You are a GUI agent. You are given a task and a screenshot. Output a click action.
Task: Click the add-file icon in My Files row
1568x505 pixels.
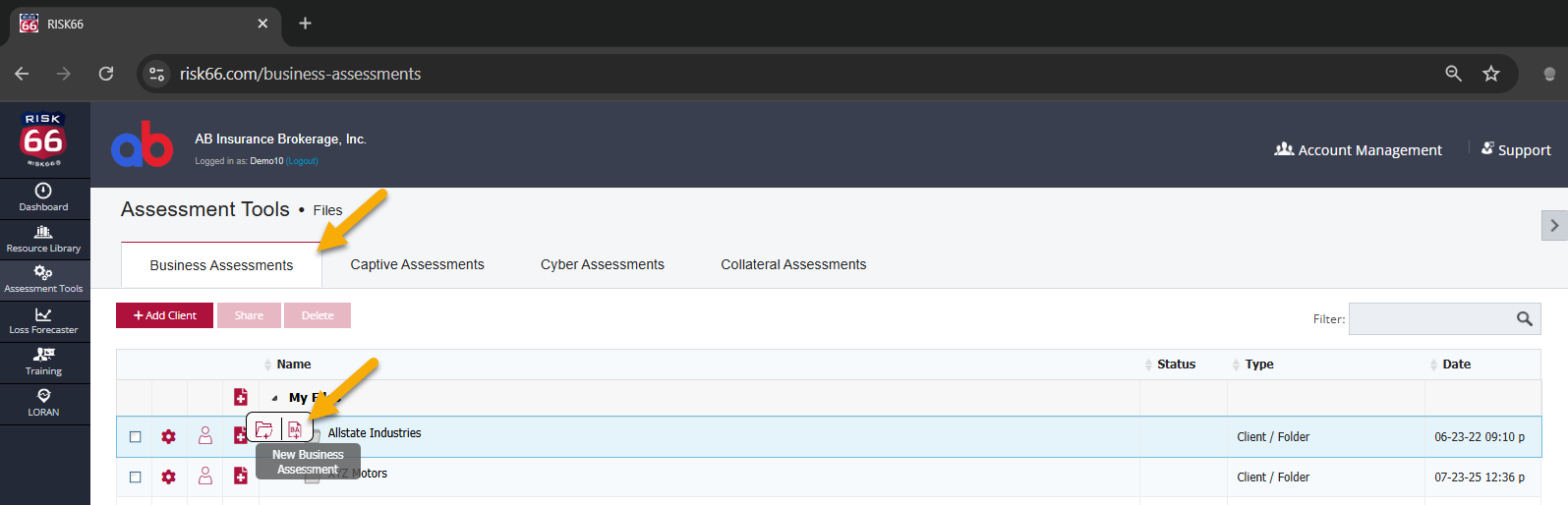coord(241,397)
